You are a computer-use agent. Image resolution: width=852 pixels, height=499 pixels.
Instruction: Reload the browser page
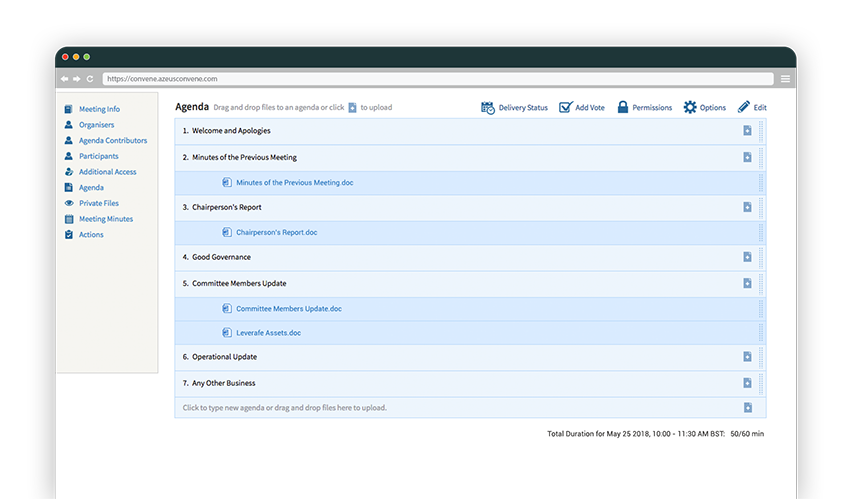click(90, 79)
